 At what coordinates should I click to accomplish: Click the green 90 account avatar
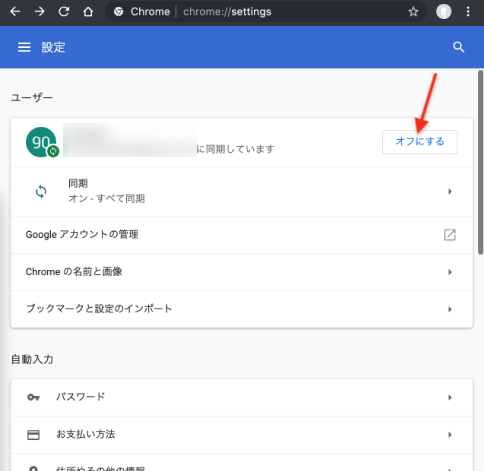pos(41,142)
